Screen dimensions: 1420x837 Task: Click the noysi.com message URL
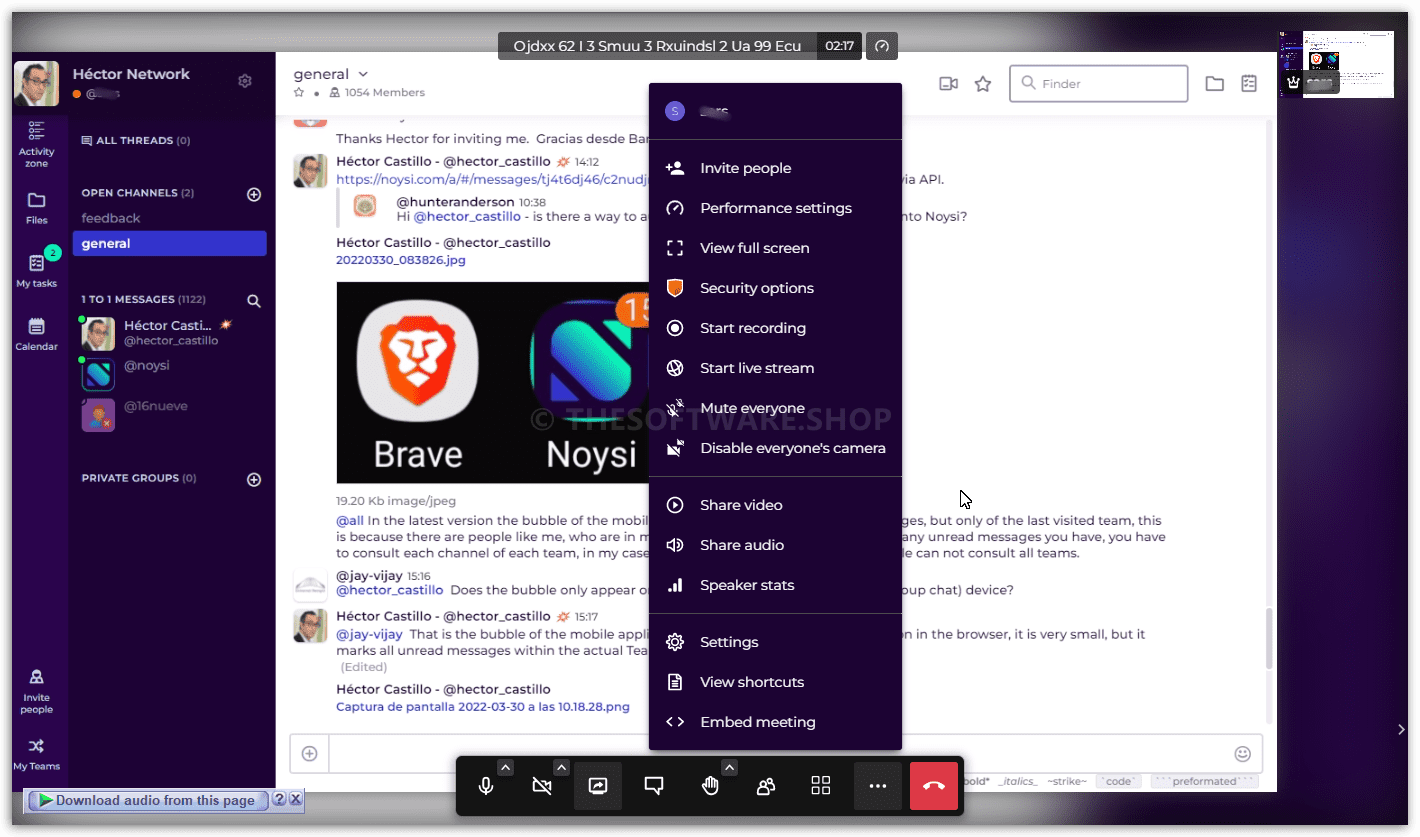(x=493, y=180)
